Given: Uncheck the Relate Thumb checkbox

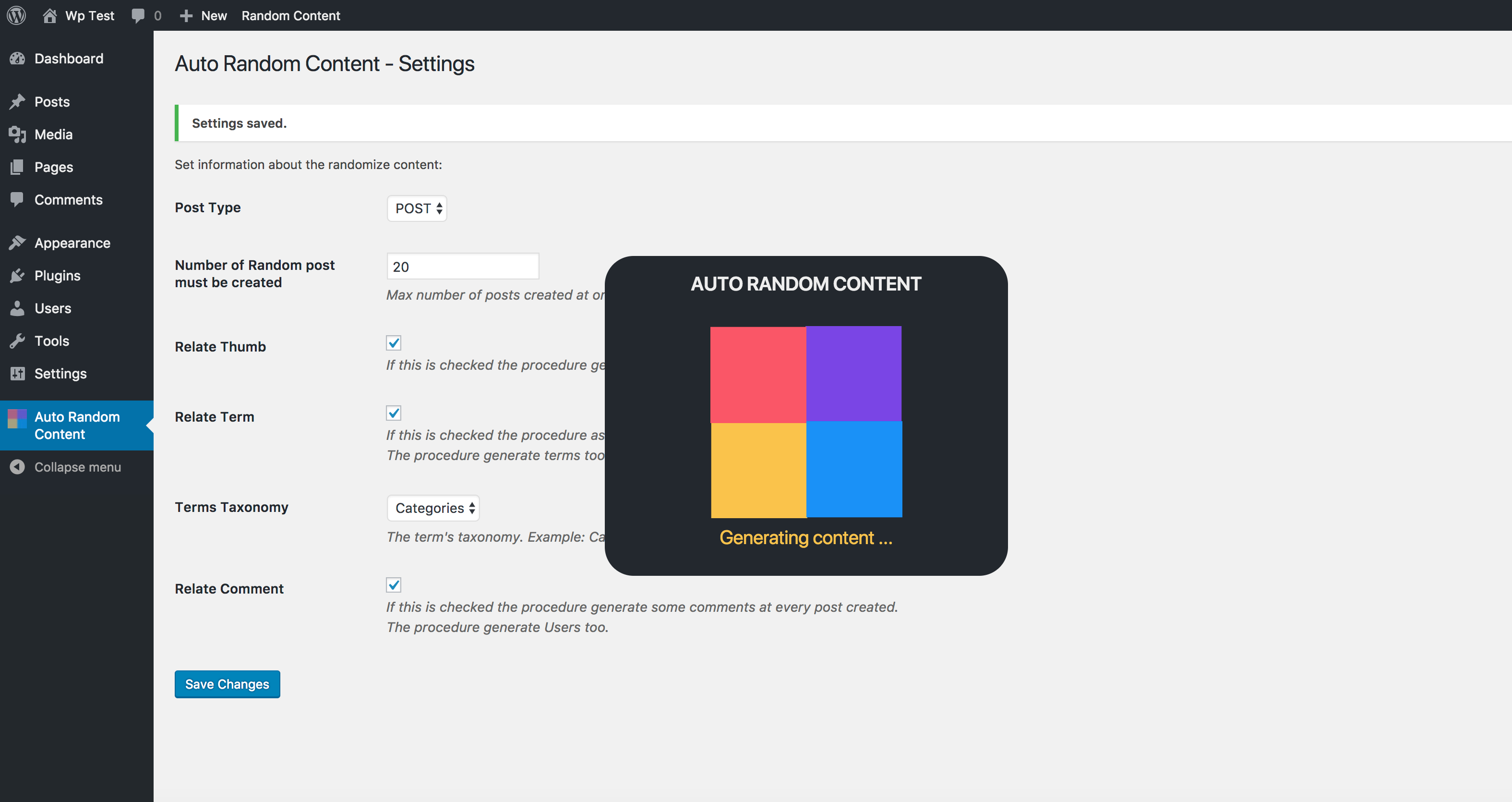Looking at the screenshot, I should [x=393, y=343].
